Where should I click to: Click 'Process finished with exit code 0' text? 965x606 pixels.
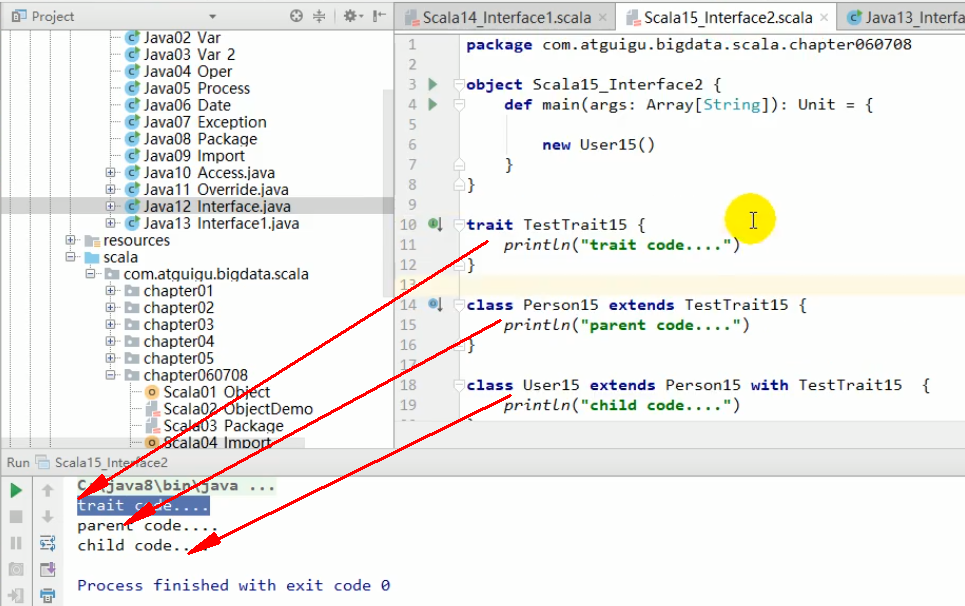tap(233, 586)
